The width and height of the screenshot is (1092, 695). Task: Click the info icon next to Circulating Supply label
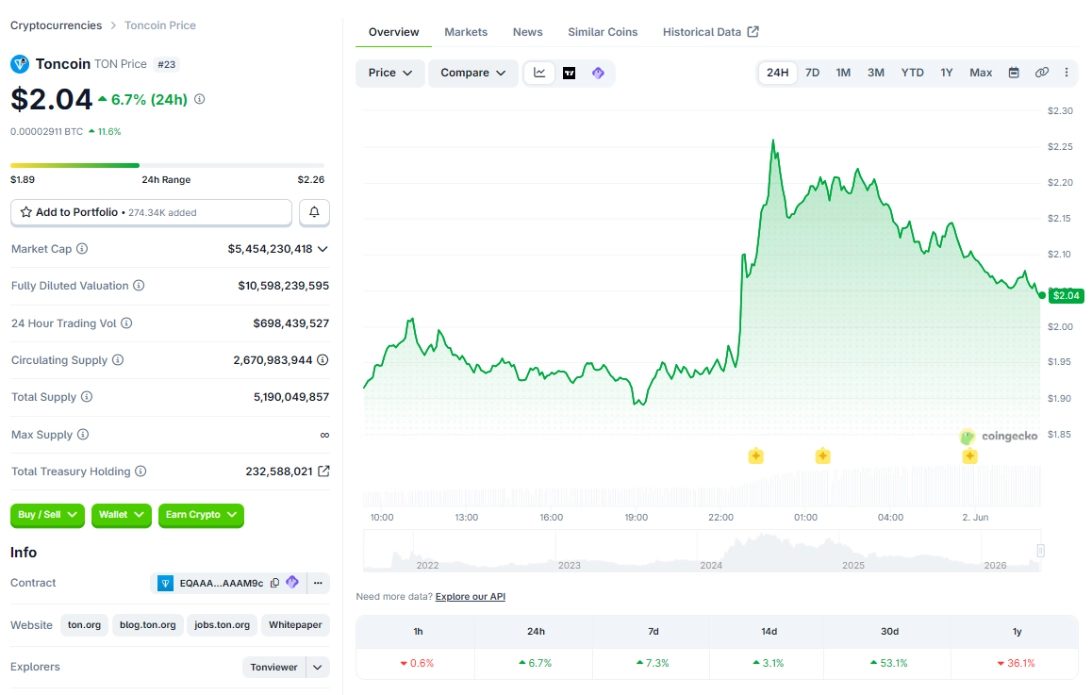118,360
